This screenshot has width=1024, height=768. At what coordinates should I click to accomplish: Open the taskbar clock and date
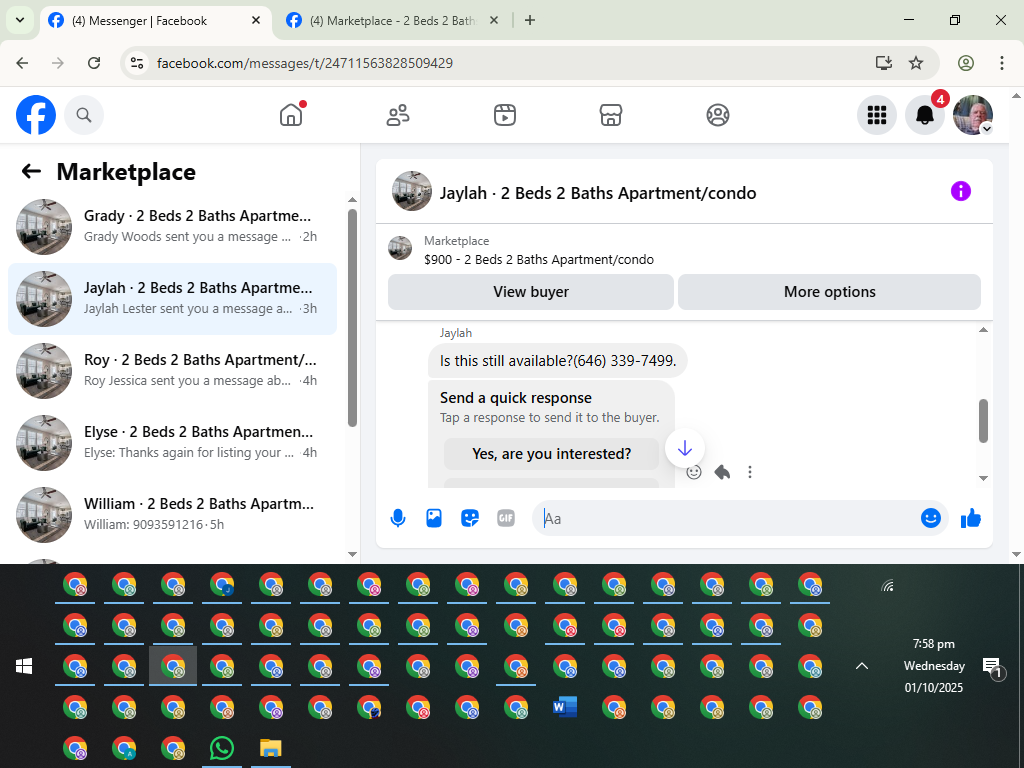click(x=934, y=665)
